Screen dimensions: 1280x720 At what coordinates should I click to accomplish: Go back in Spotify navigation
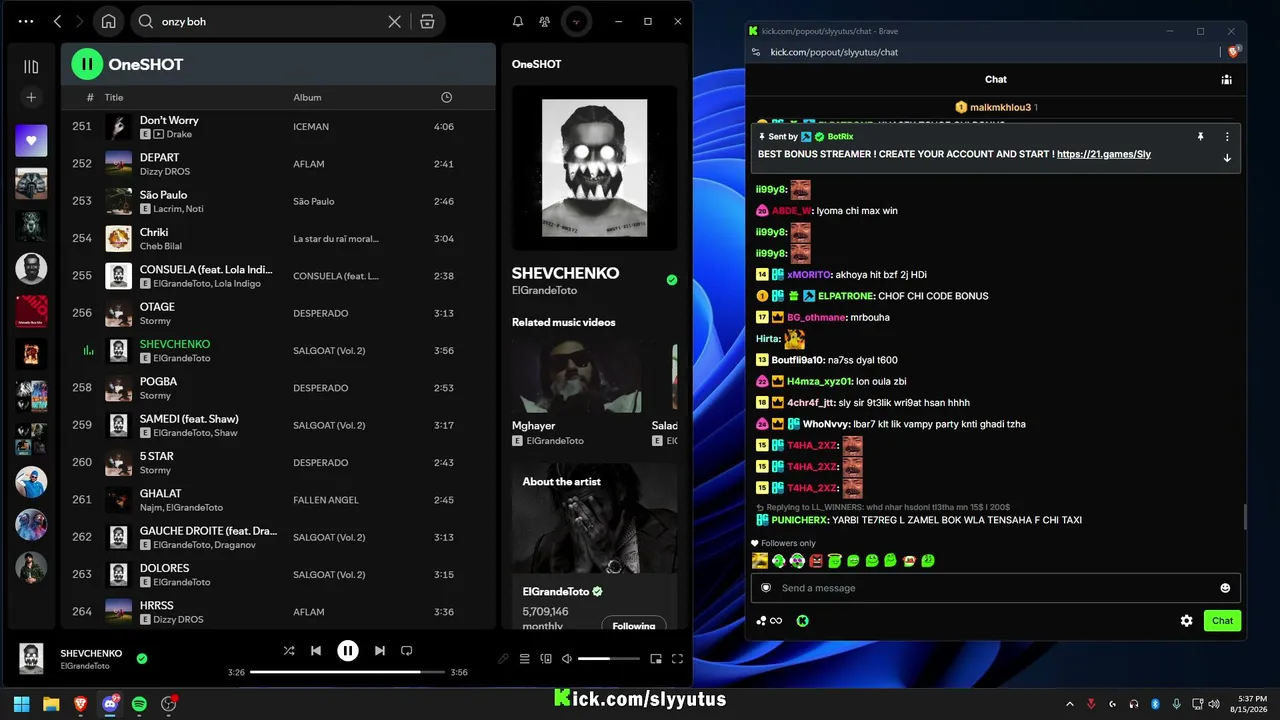(57, 21)
